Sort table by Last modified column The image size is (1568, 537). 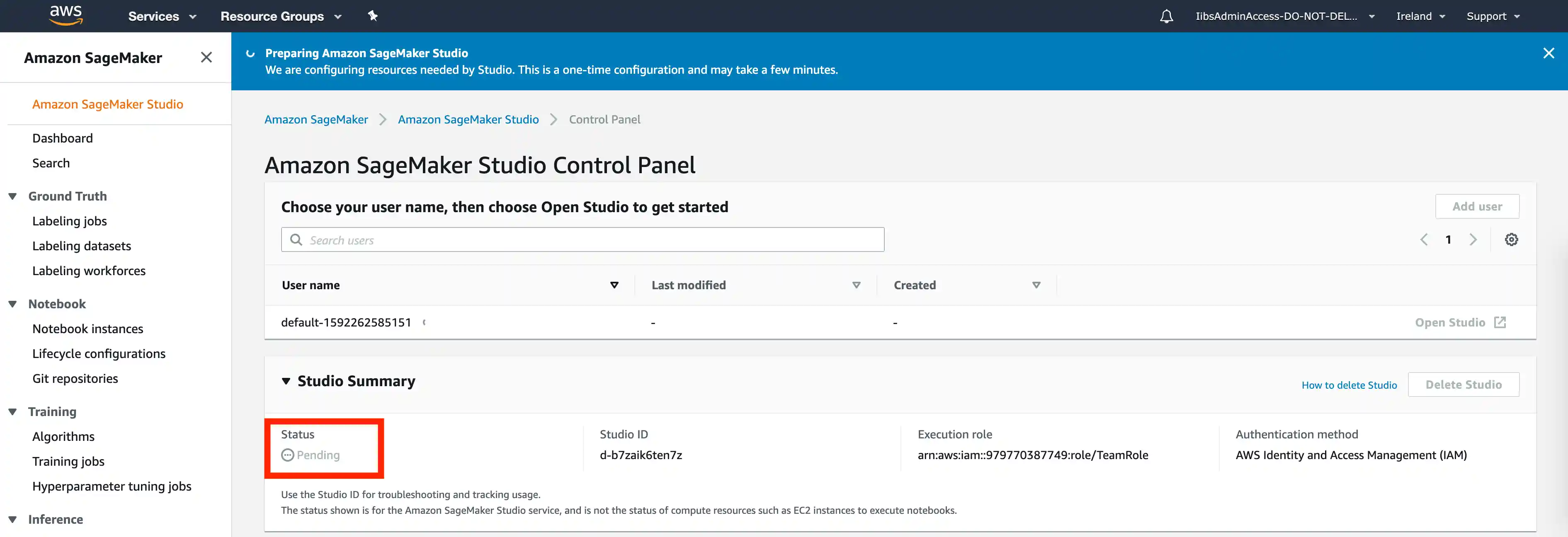tap(856, 285)
